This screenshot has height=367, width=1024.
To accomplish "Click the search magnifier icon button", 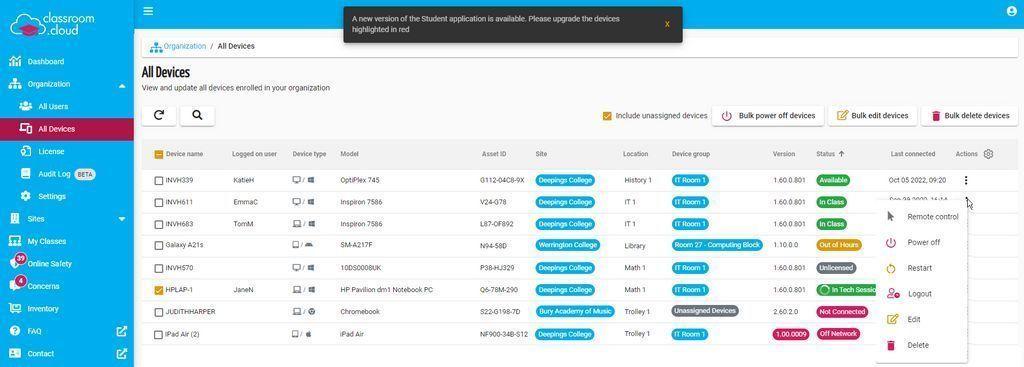I will [197, 116].
